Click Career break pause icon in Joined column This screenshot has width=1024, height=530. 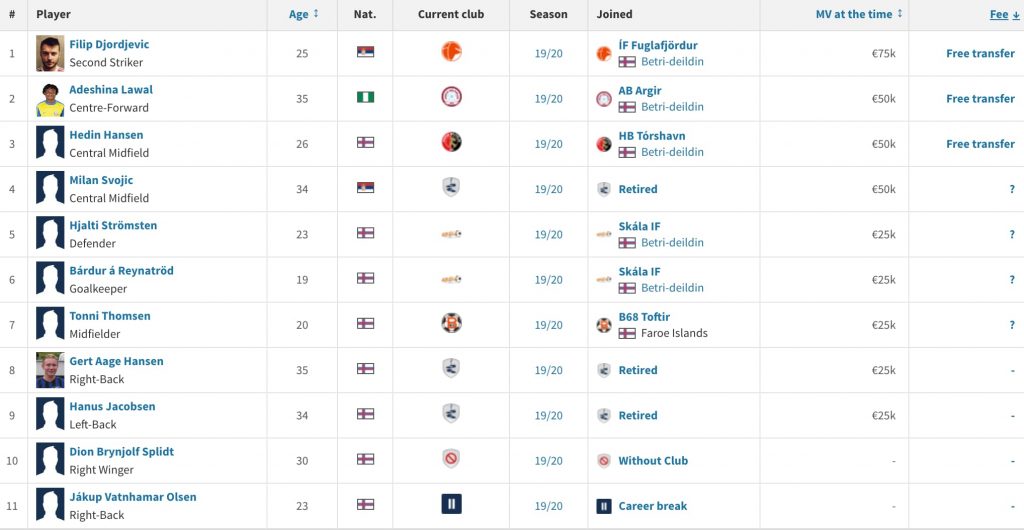(604, 506)
